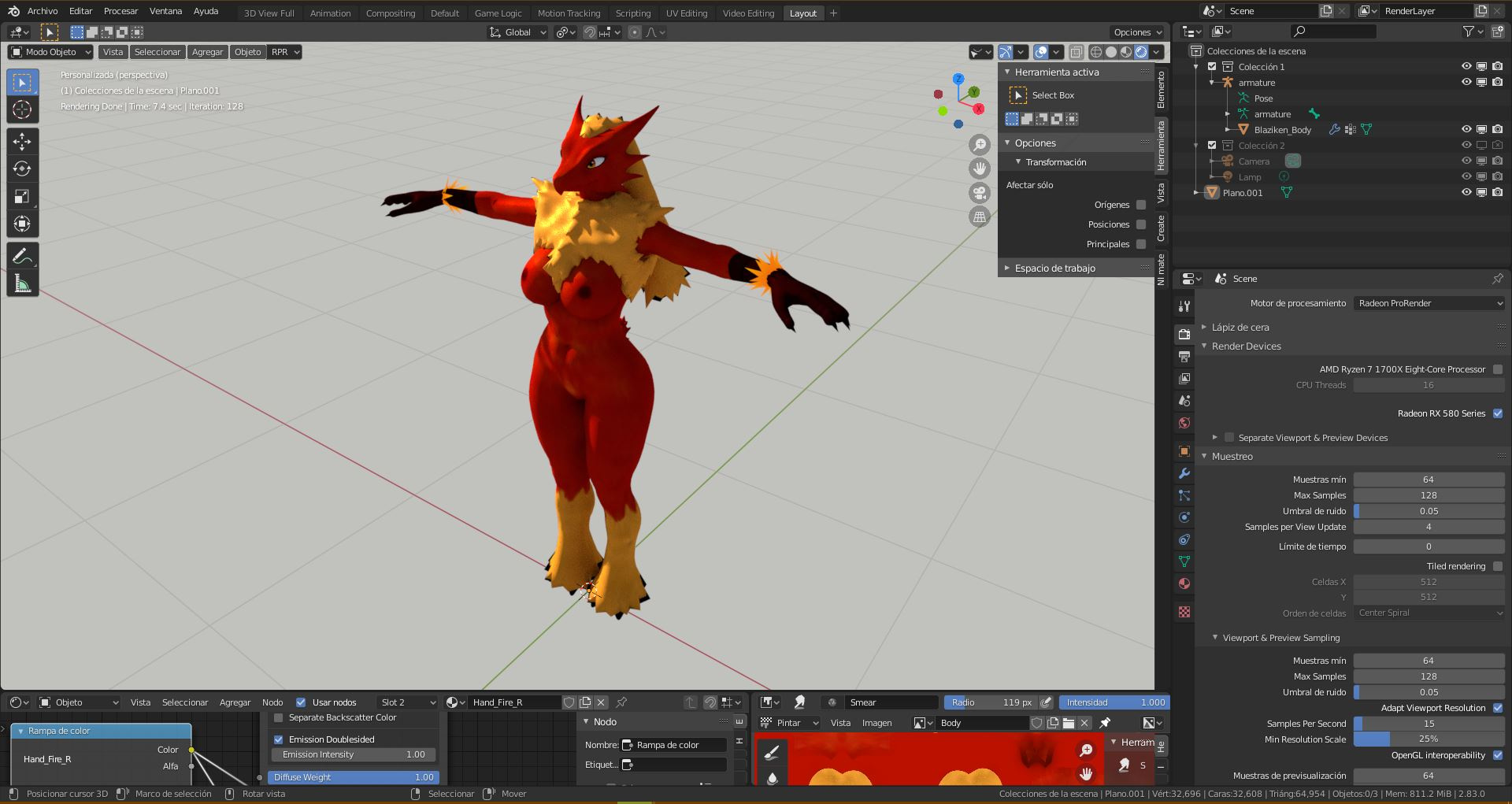The height and width of the screenshot is (804, 1512).
Task: Switch to Scripting workspace tab
Action: click(x=633, y=13)
